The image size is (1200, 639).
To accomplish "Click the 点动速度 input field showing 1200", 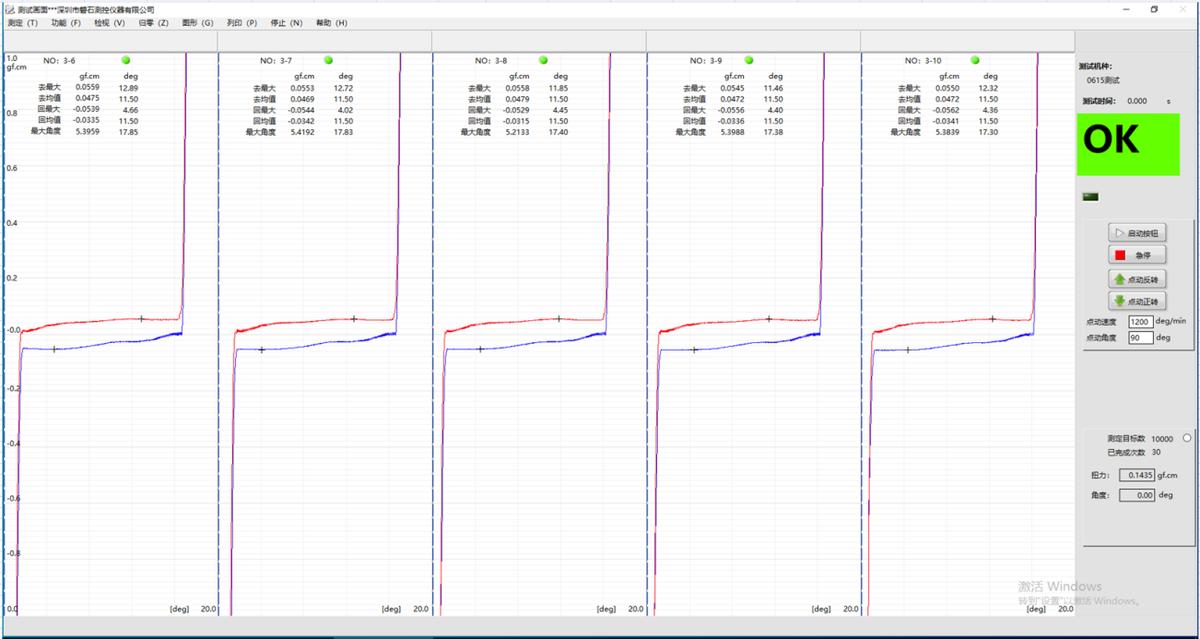I will tap(1140, 322).
